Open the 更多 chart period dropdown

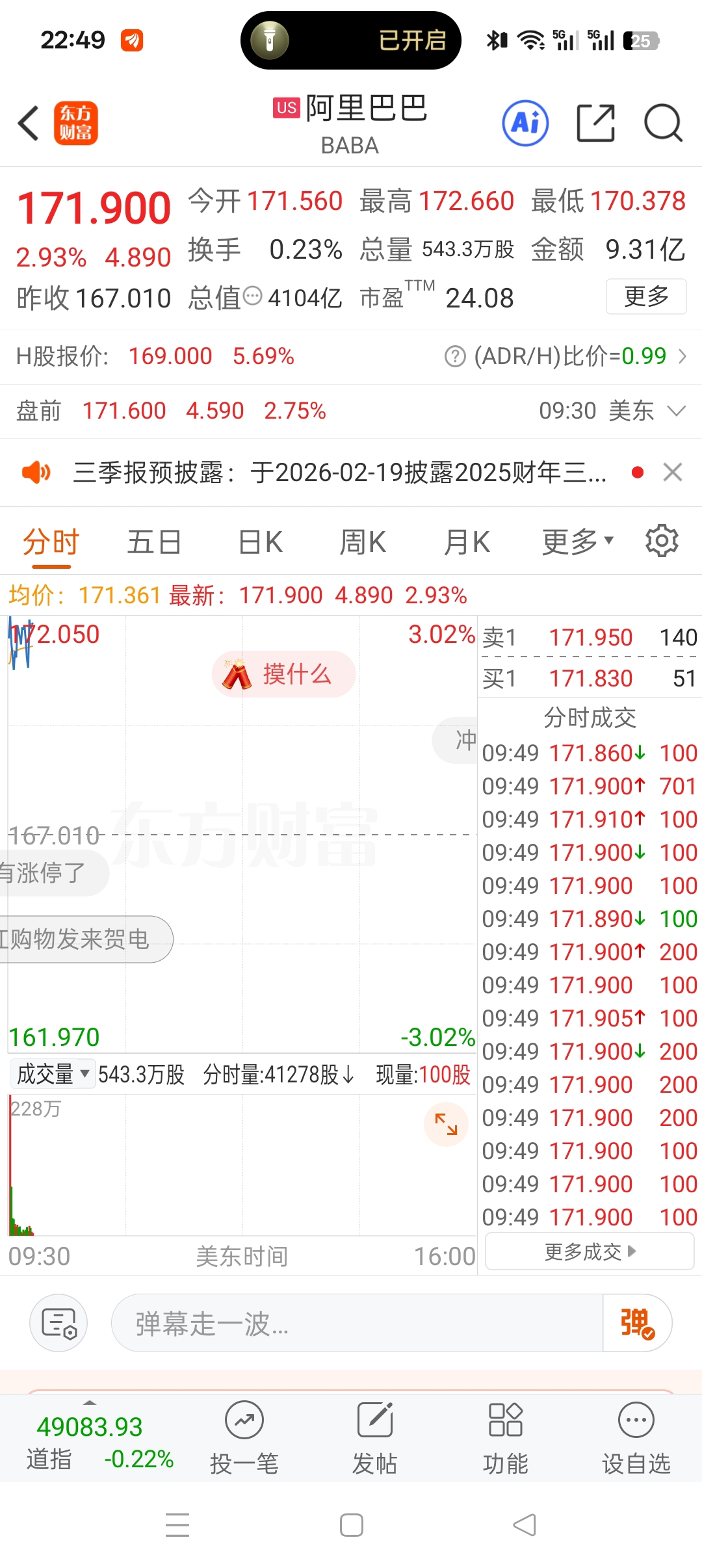577,542
